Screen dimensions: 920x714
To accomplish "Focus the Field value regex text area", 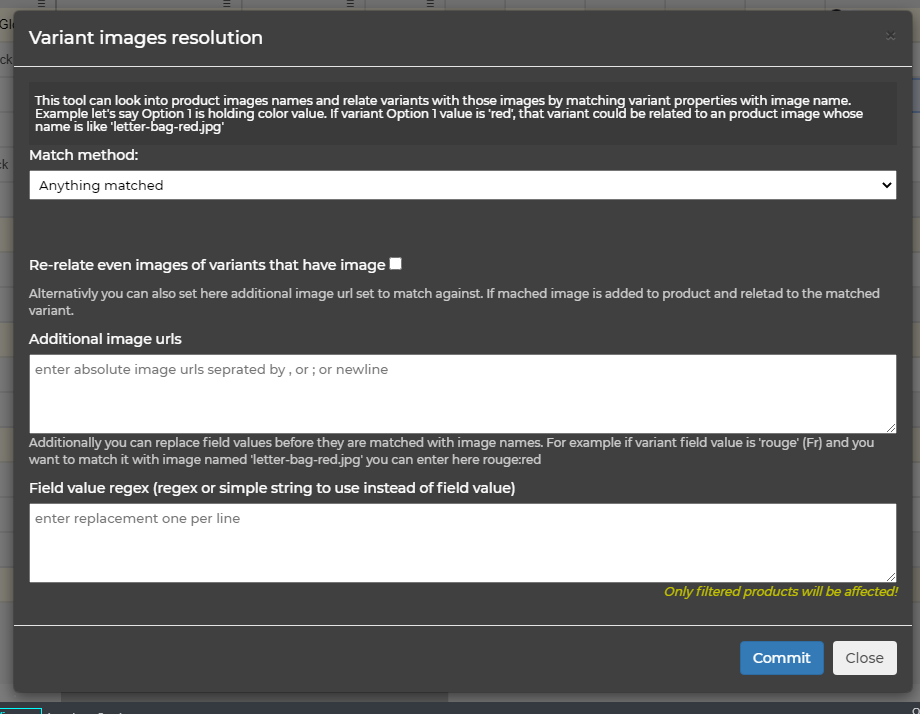I will pos(462,542).
